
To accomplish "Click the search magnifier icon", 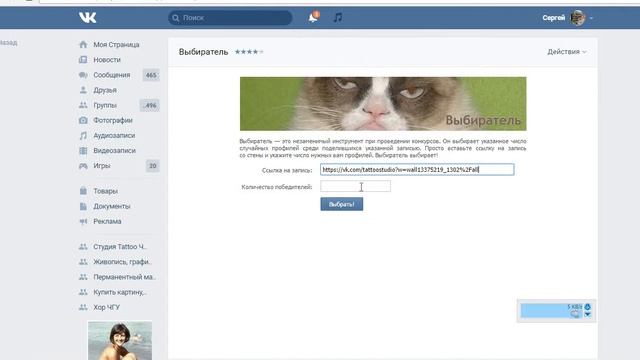I will [x=176, y=18].
